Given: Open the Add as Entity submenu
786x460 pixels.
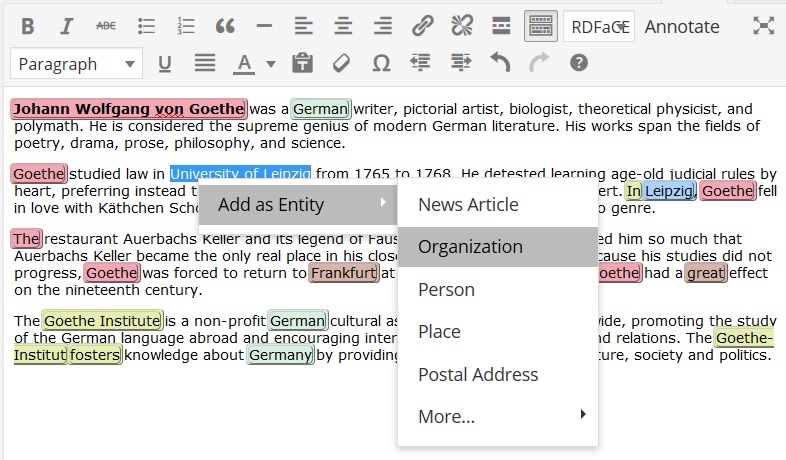Looking at the screenshot, I should pyautogui.click(x=298, y=204).
